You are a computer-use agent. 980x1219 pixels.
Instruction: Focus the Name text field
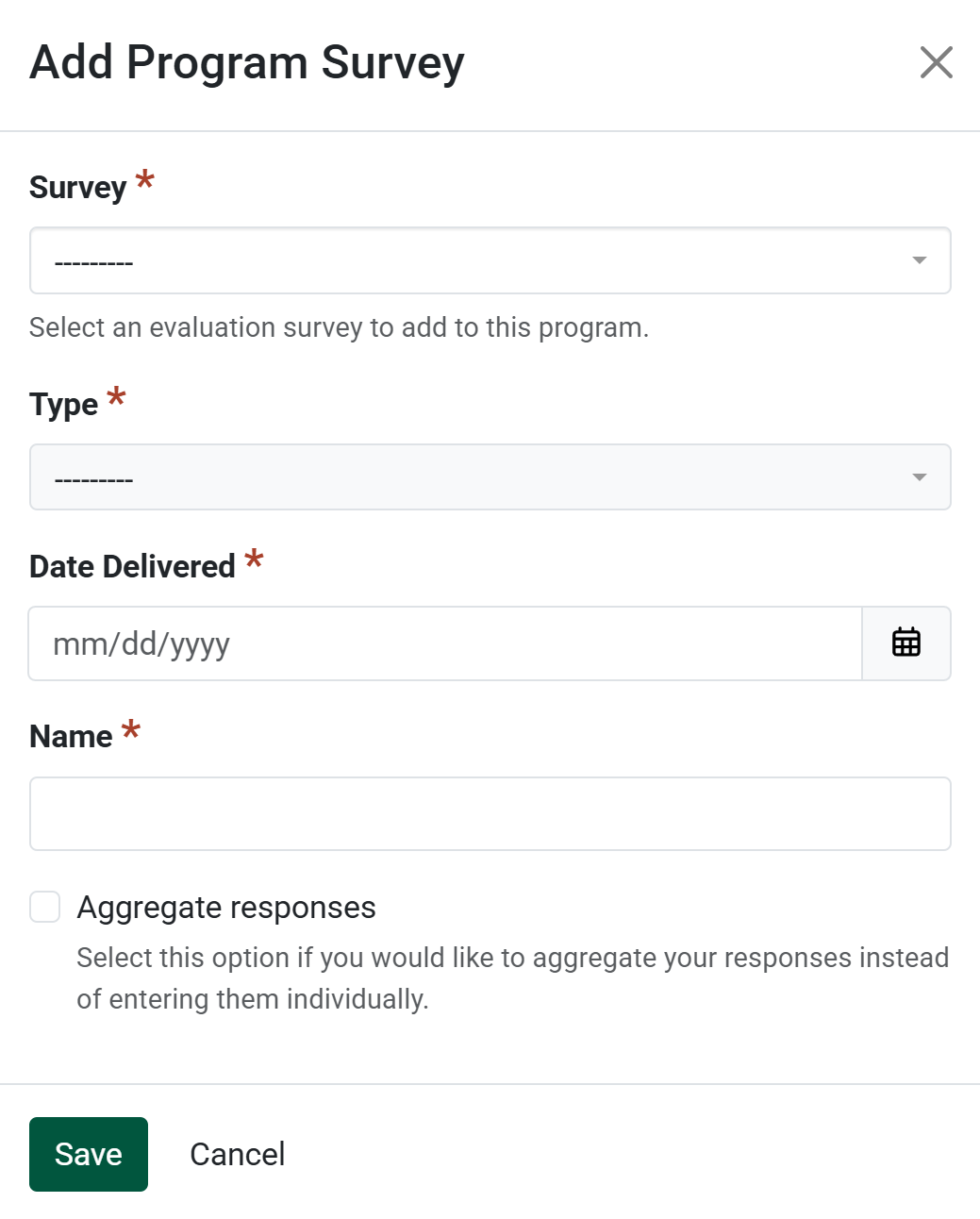pos(490,813)
